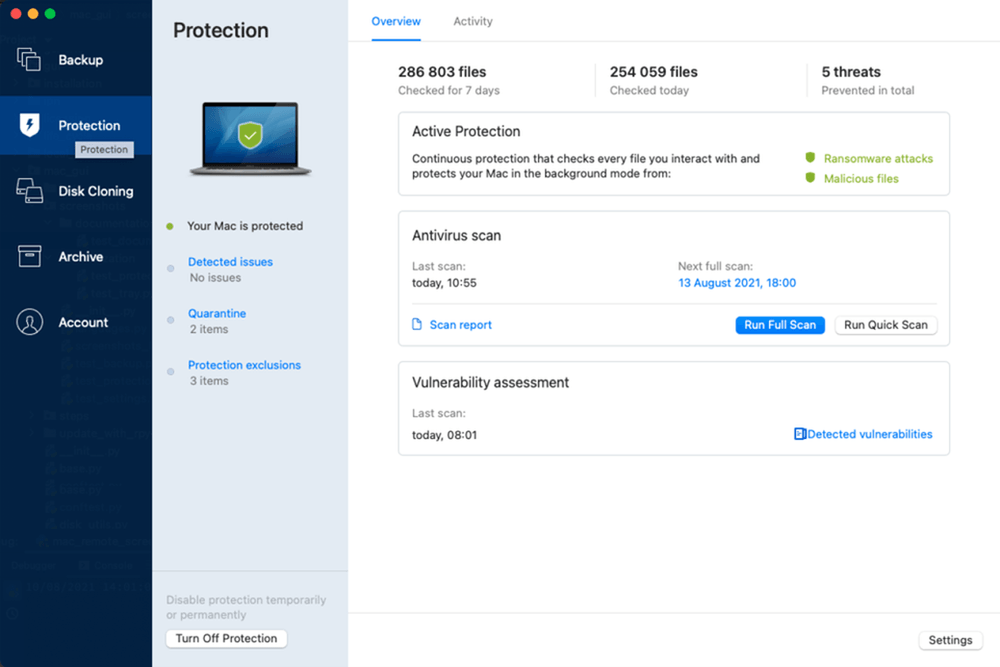Click the Malicious files shield icon
The width and height of the screenshot is (1000, 667).
pos(810,178)
